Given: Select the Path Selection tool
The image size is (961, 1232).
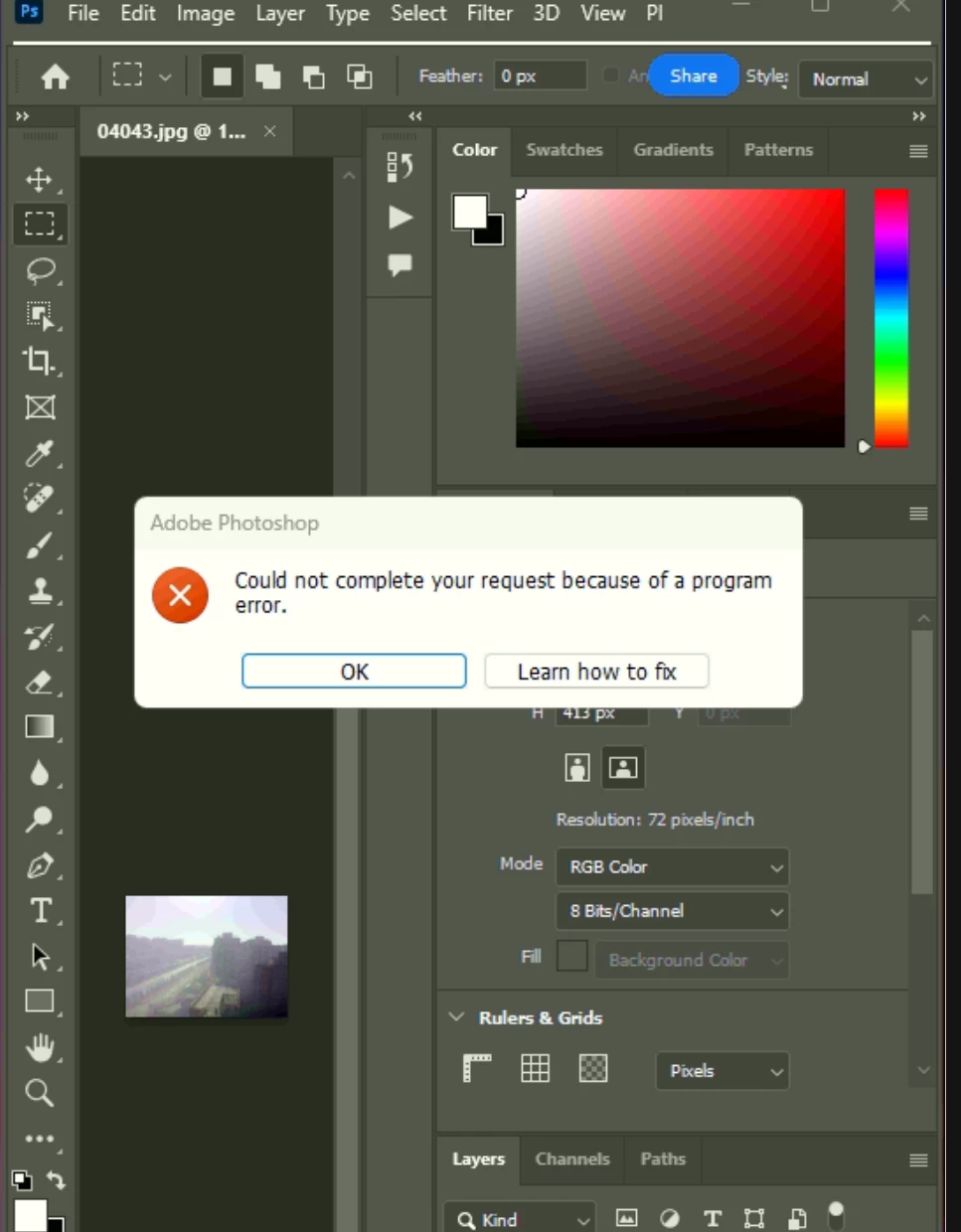Looking at the screenshot, I should 40,957.
